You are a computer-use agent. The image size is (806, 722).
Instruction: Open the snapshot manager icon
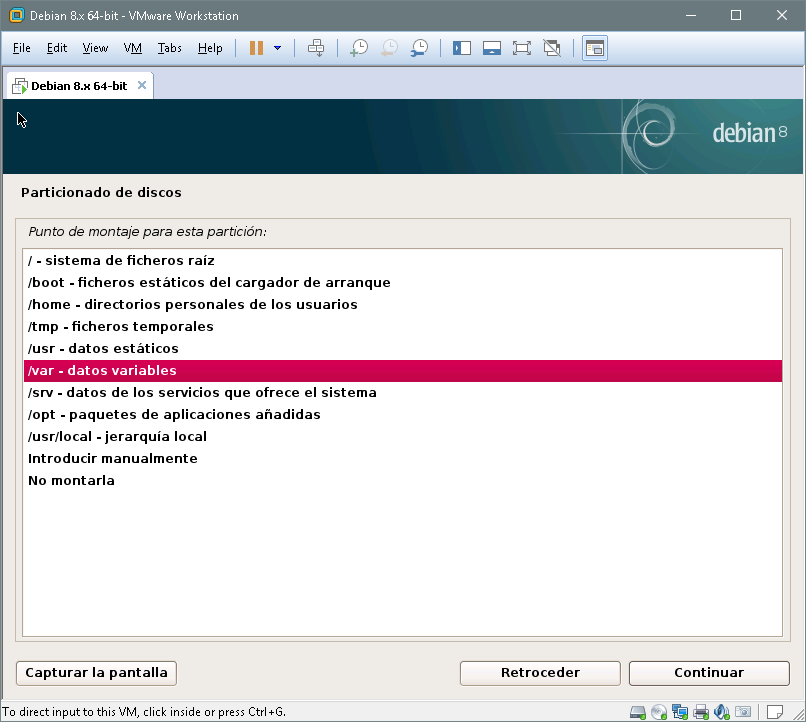[420, 48]
